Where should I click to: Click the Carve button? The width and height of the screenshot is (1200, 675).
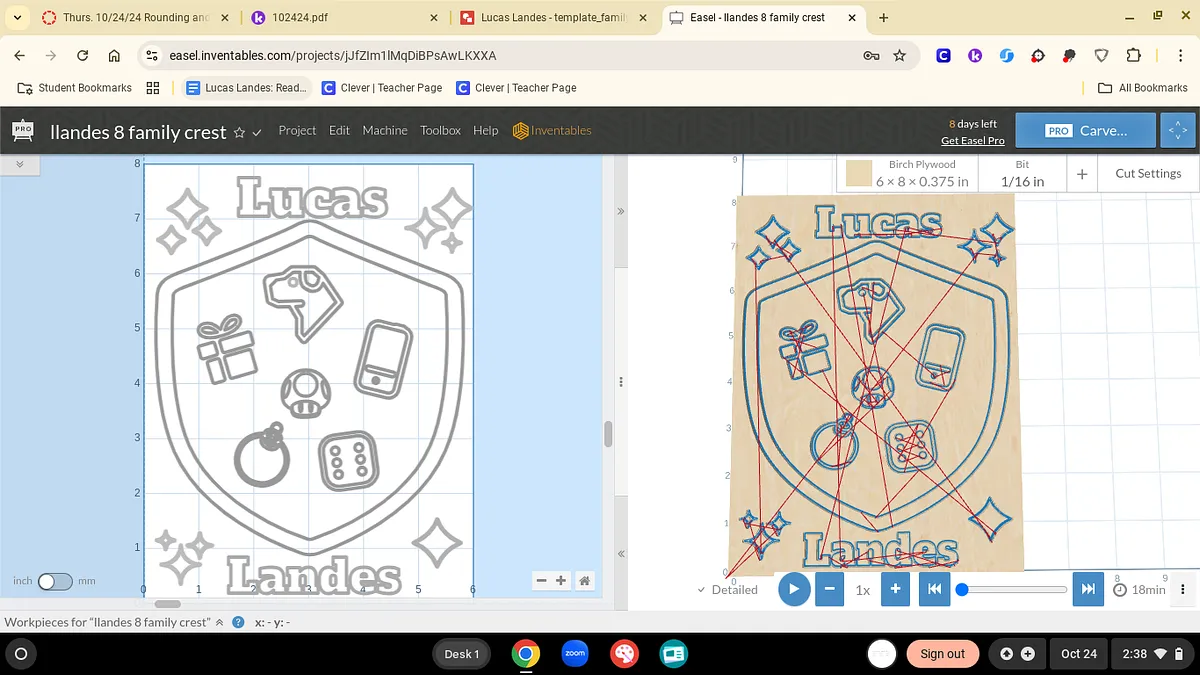[1085, 131]
